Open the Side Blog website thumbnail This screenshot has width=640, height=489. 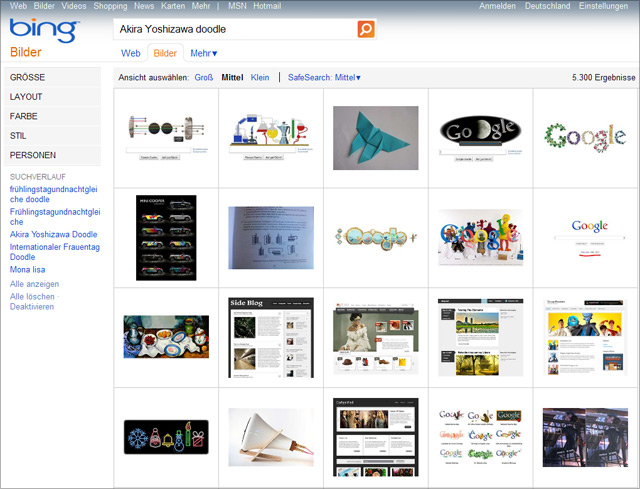(271, 337)
